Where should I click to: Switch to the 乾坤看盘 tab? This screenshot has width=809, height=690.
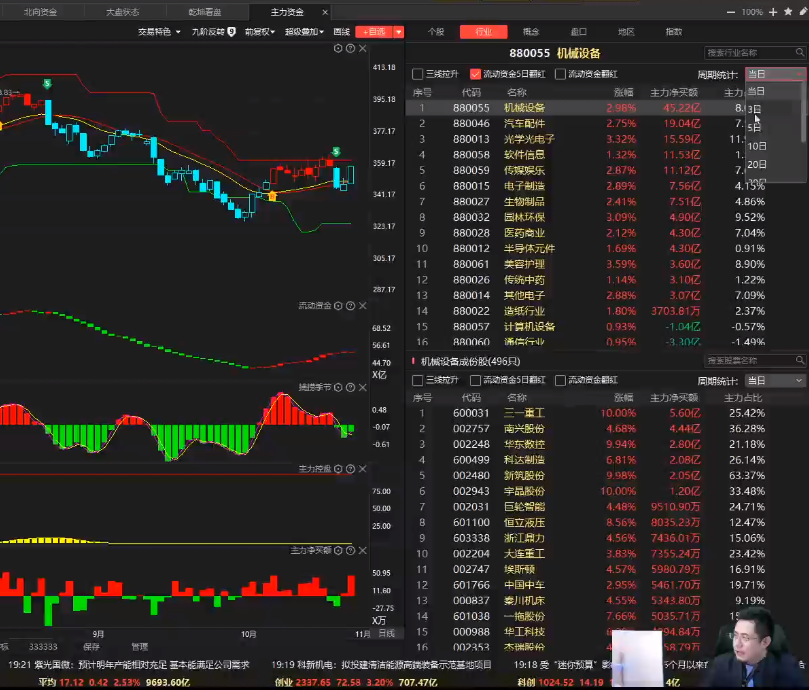click(205, 12)
